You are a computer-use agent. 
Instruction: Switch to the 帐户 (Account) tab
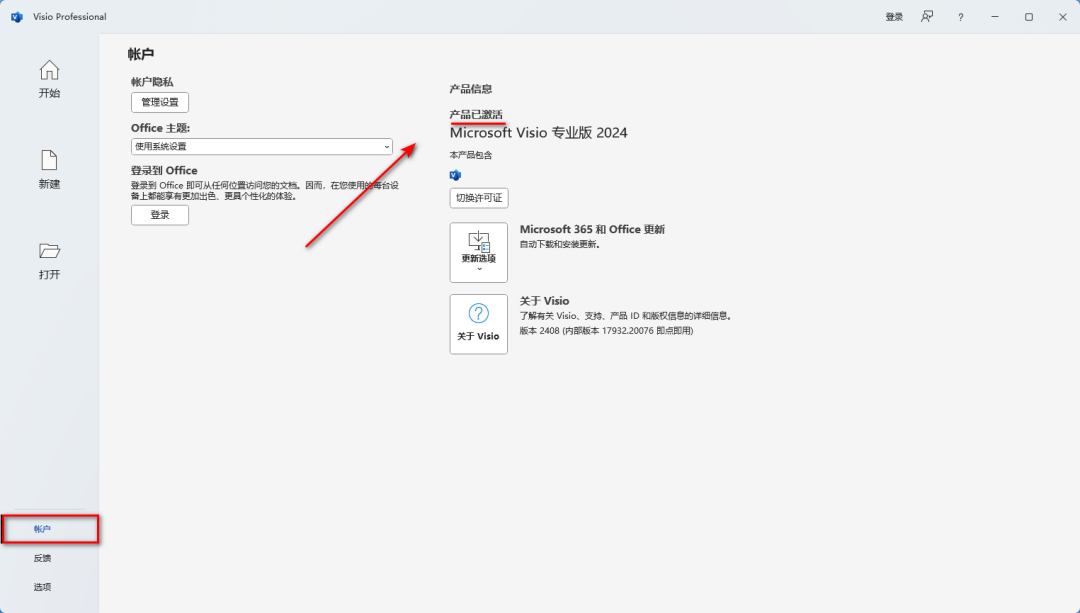(x=41, y=529)
